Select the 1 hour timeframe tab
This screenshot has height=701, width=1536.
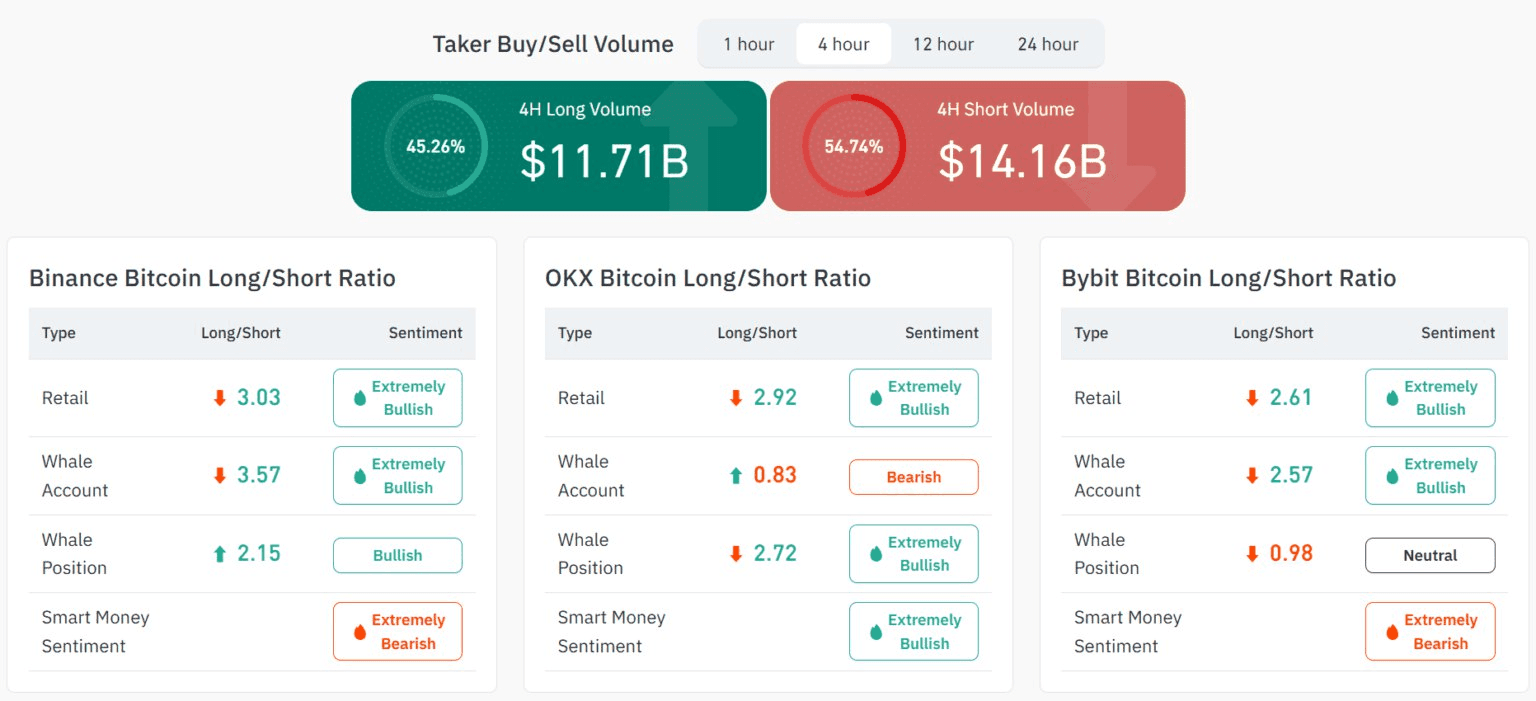point(749,44)
